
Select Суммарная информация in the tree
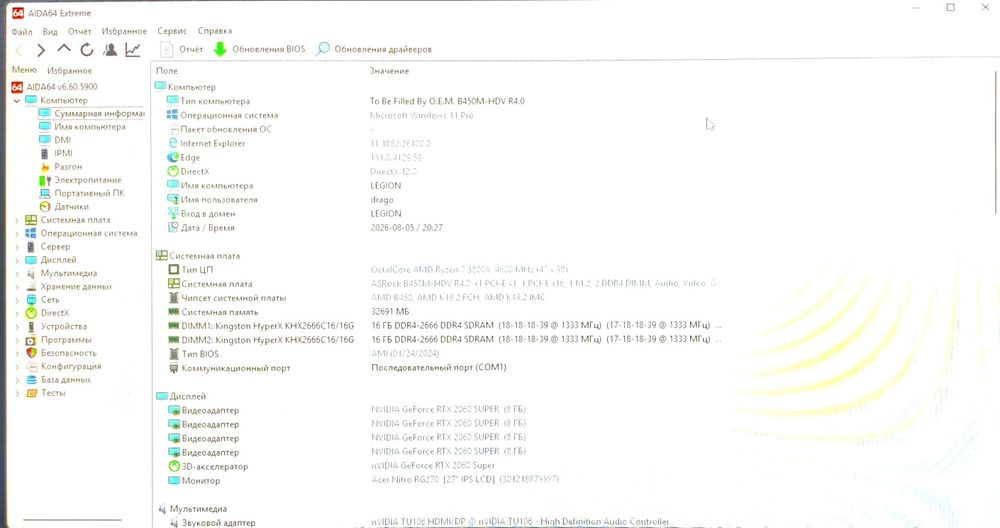point(91,114)
